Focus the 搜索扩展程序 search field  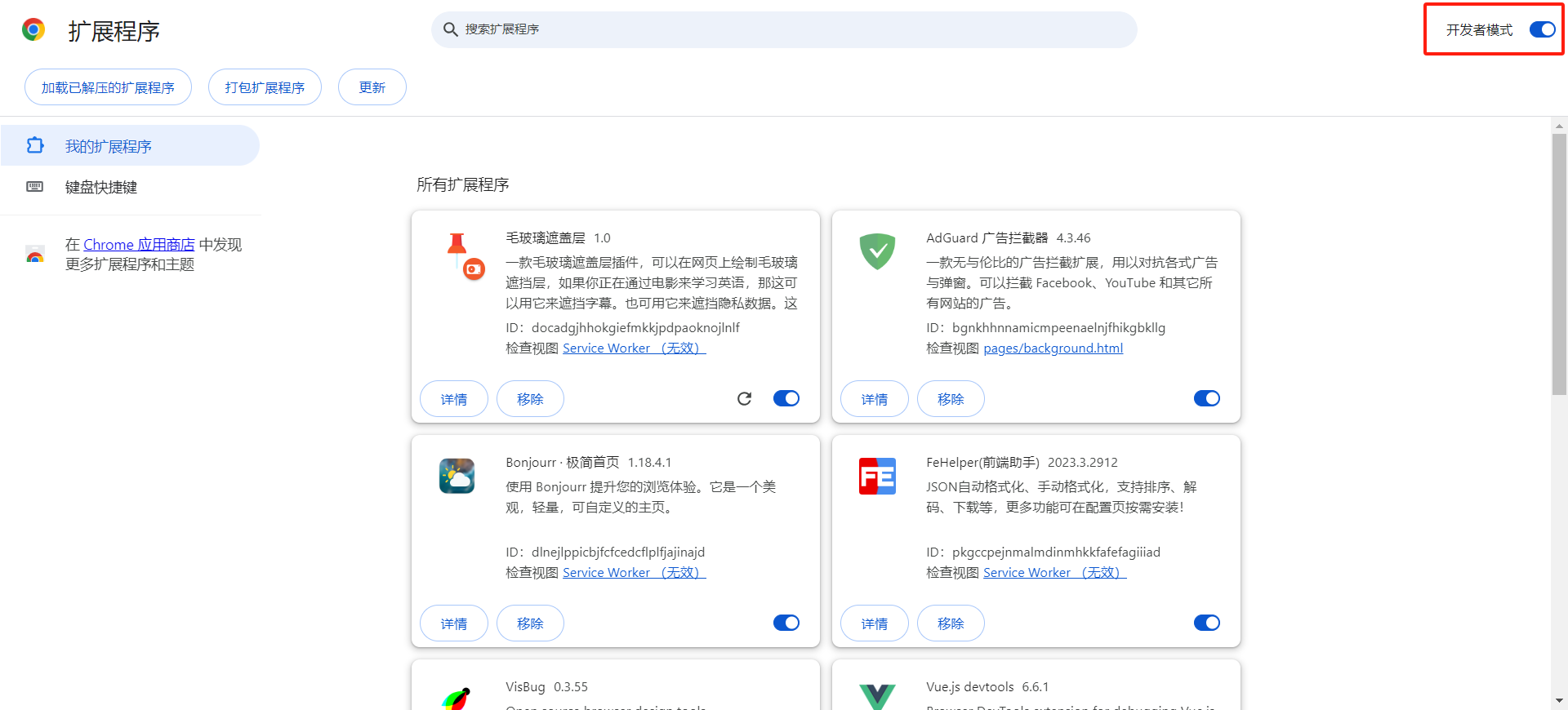coord(784,29)
